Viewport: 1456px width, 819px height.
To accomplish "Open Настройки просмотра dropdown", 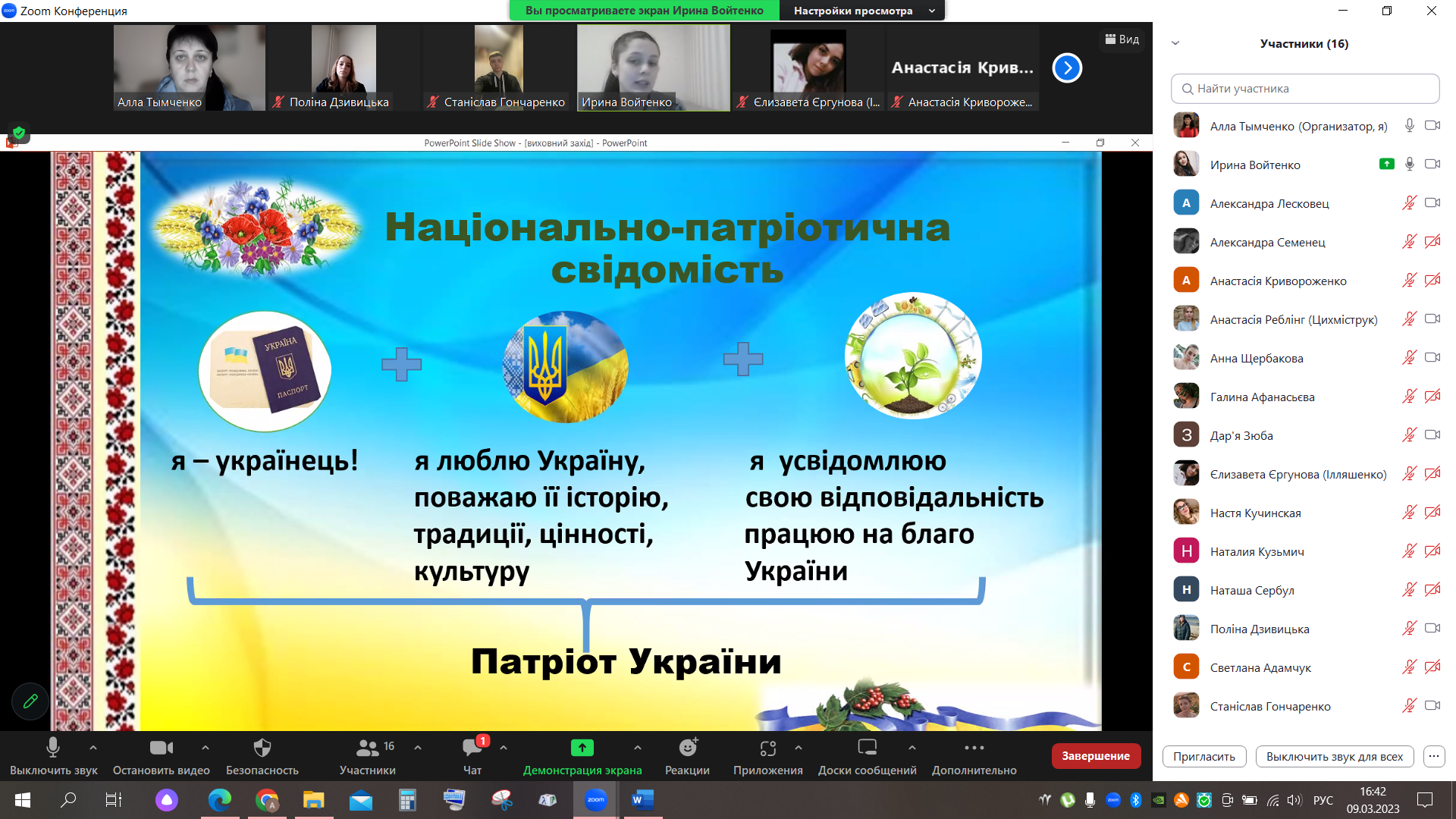I will (x=863, y=11).
